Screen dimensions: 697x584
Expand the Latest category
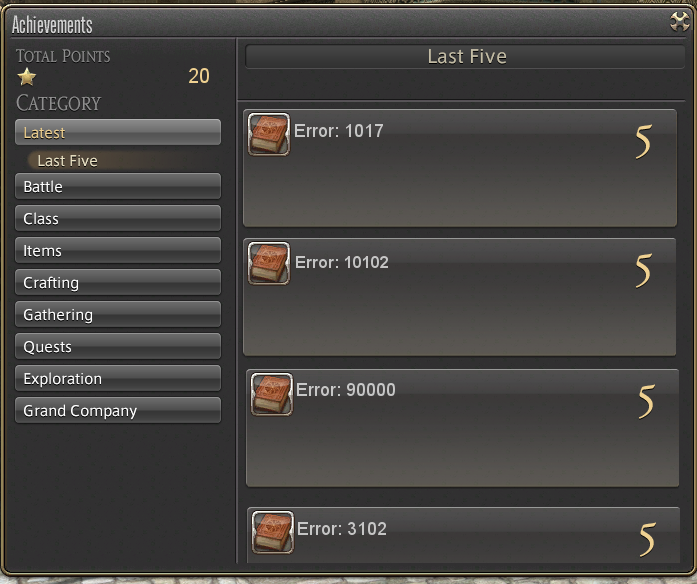118,132
